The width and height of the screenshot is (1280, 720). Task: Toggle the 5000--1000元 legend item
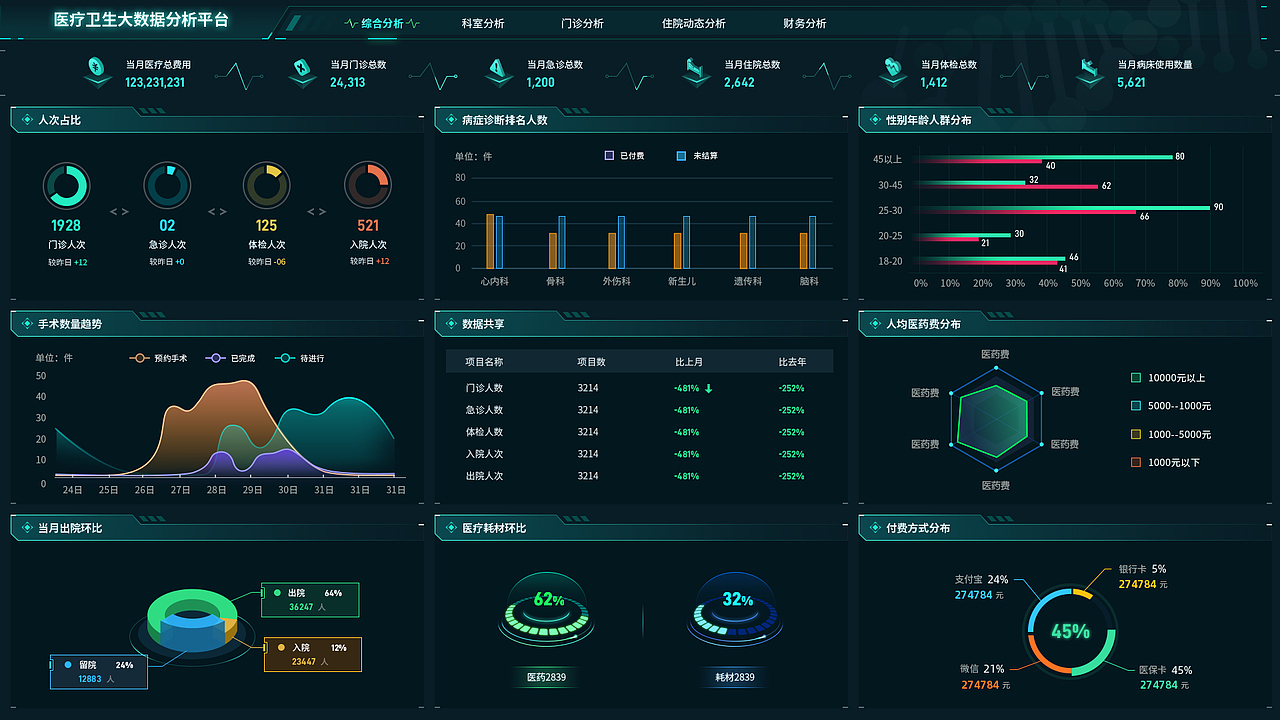point(1170,406)
